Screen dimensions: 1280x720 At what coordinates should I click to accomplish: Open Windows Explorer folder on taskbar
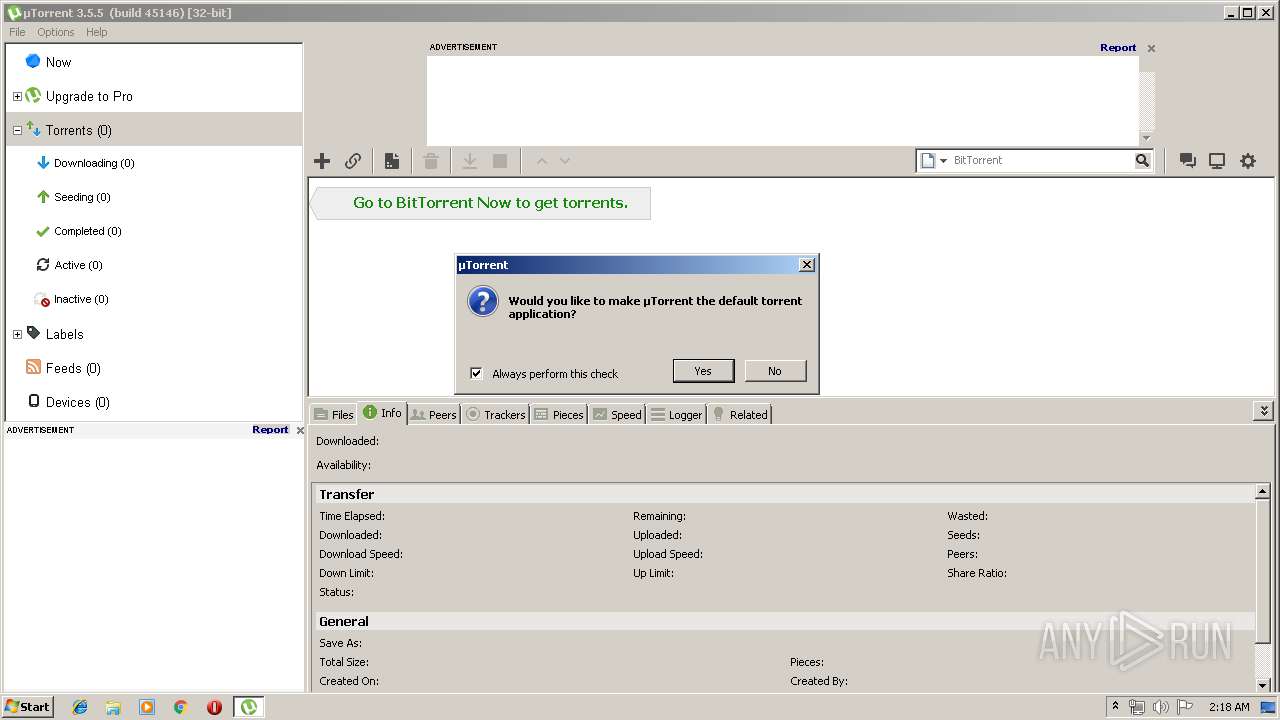coord(113,707)
